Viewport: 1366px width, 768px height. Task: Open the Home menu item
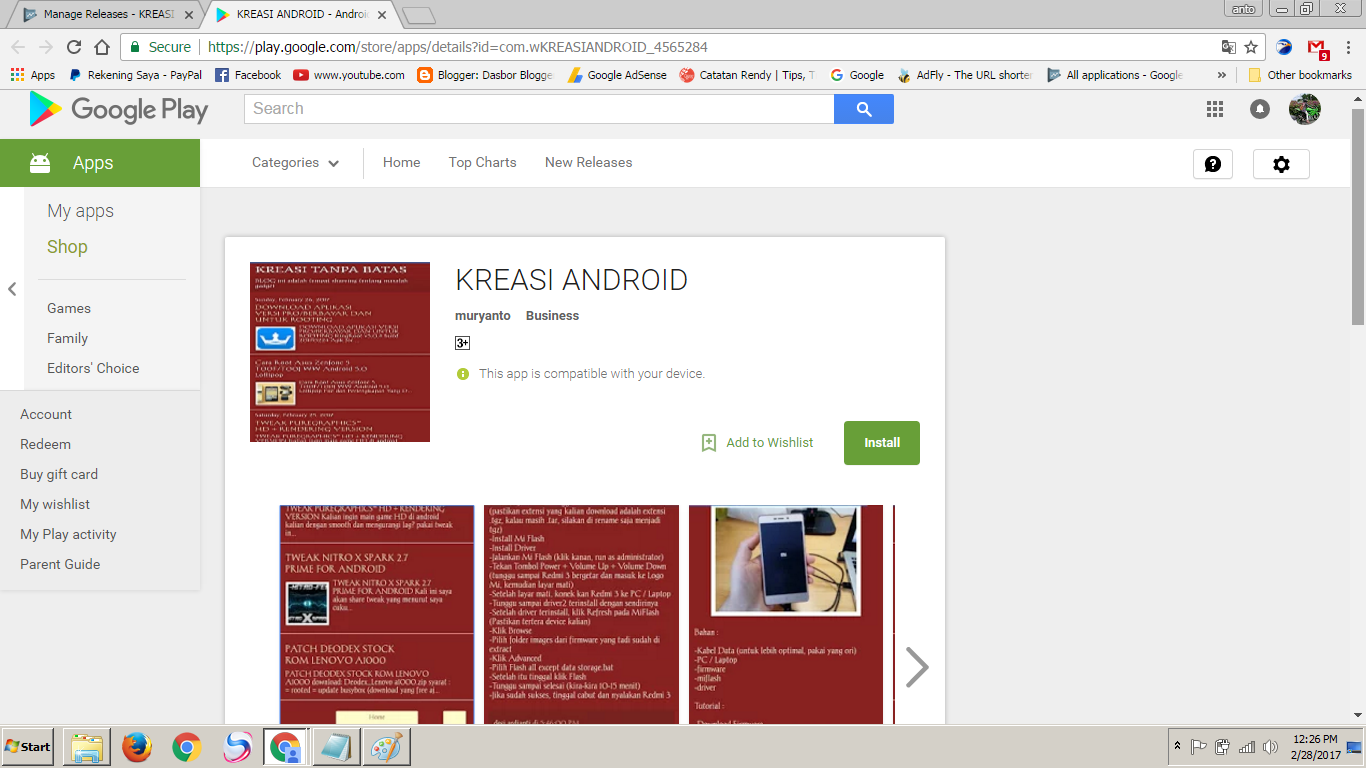[401, 163]
